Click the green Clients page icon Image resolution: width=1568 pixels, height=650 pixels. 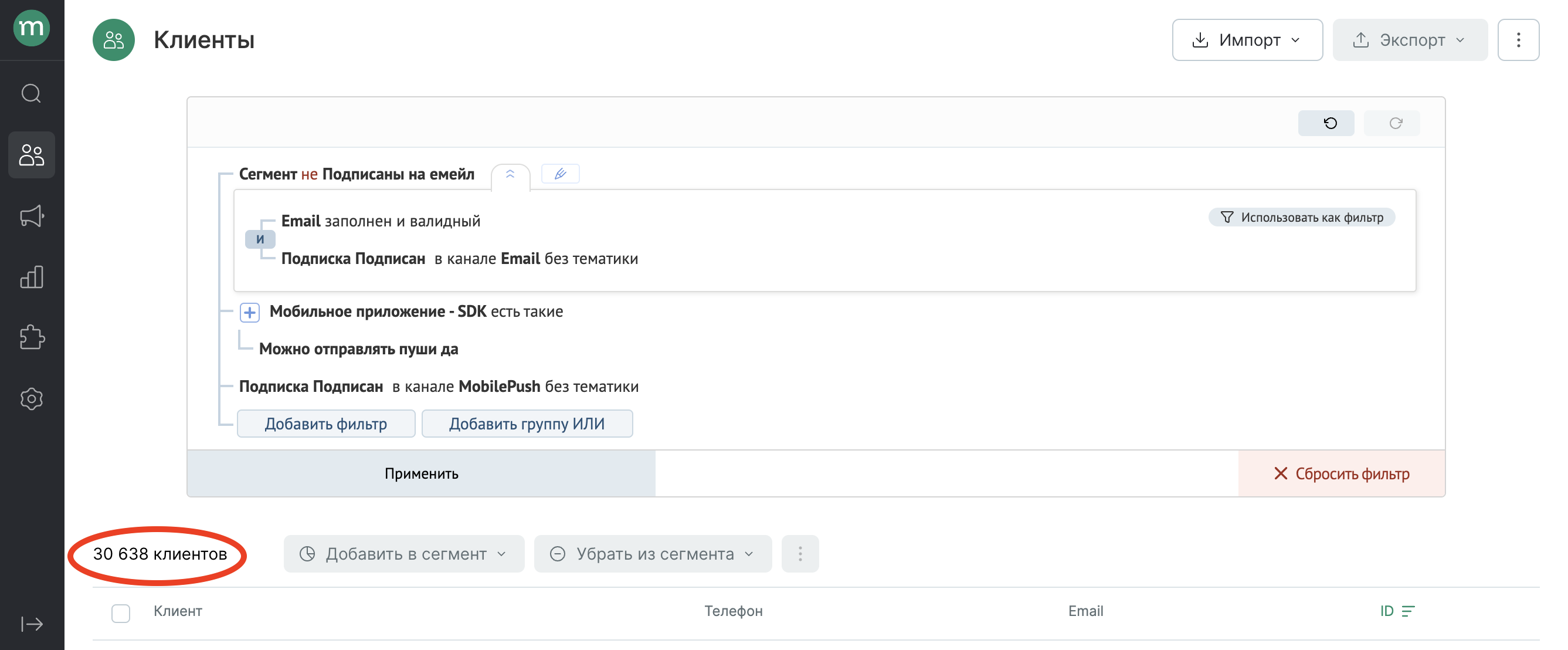tap(113, 40)
